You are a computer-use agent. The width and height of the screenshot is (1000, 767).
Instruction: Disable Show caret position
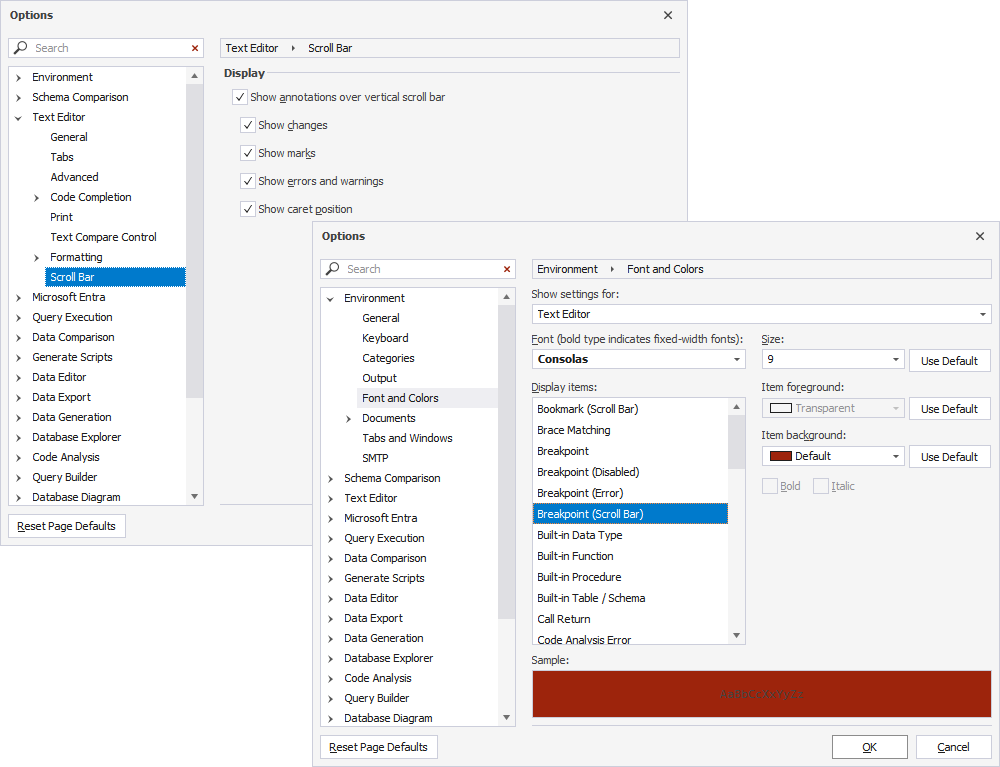247,209
